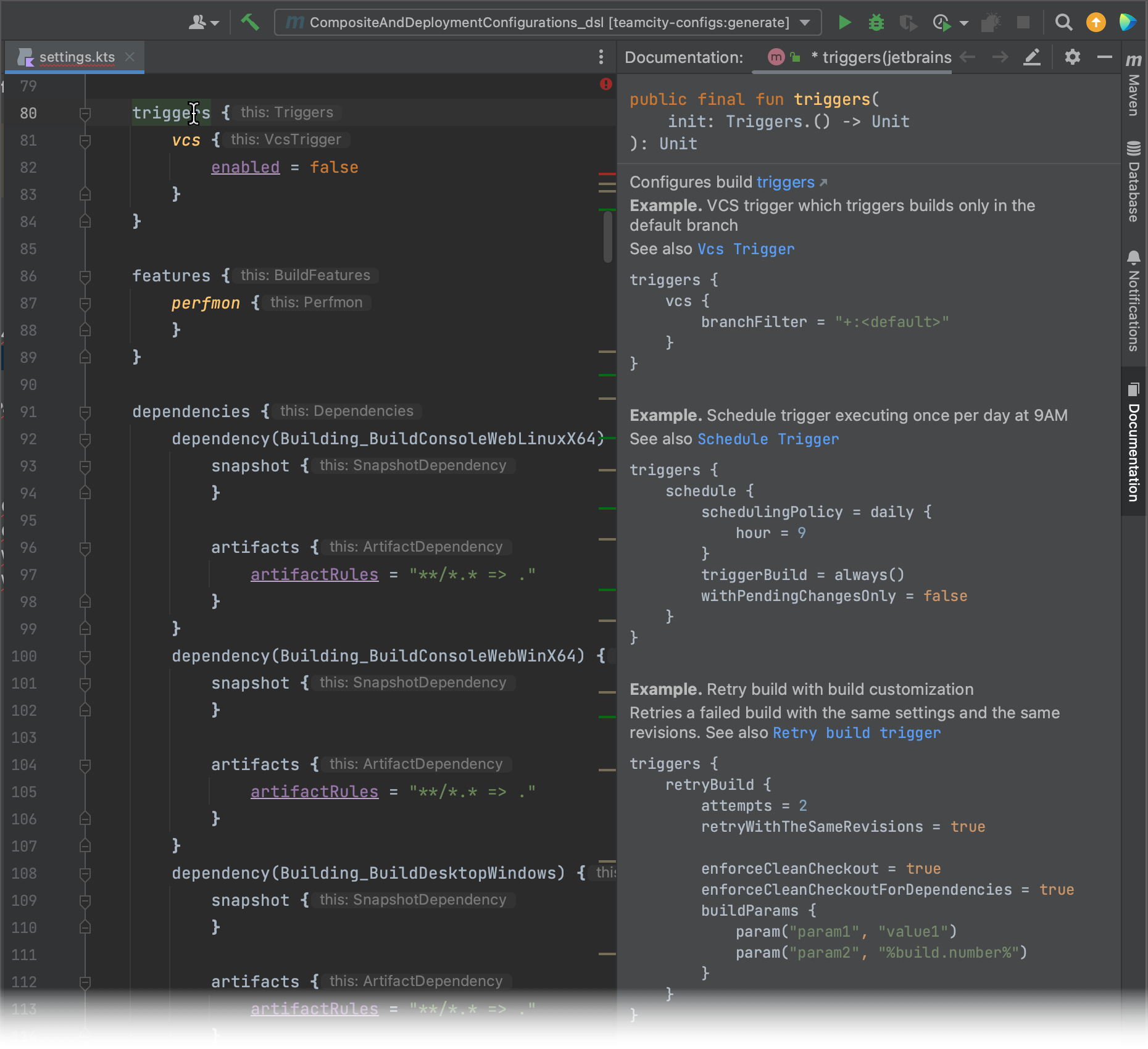This screenshot has height=1049, width=1148.
Task: Run with Coverage icon
Action: tap(907, 22)
